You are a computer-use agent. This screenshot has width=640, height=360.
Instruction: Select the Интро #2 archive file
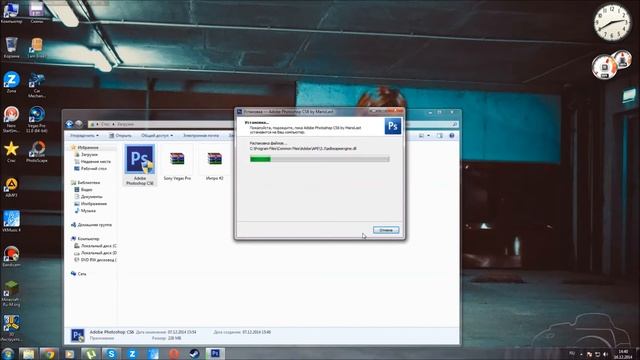coord(214,165)
